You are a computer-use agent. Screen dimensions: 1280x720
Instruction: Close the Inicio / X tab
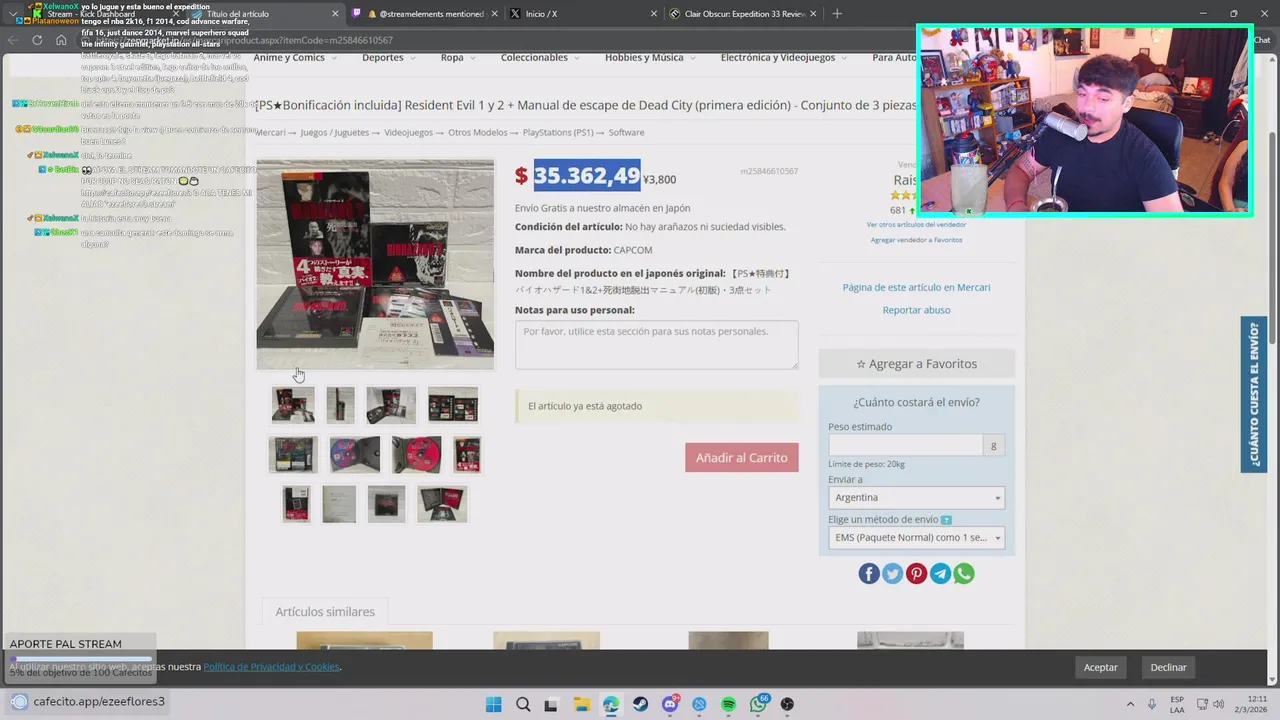pyautogui.click(x=654, y=14)
